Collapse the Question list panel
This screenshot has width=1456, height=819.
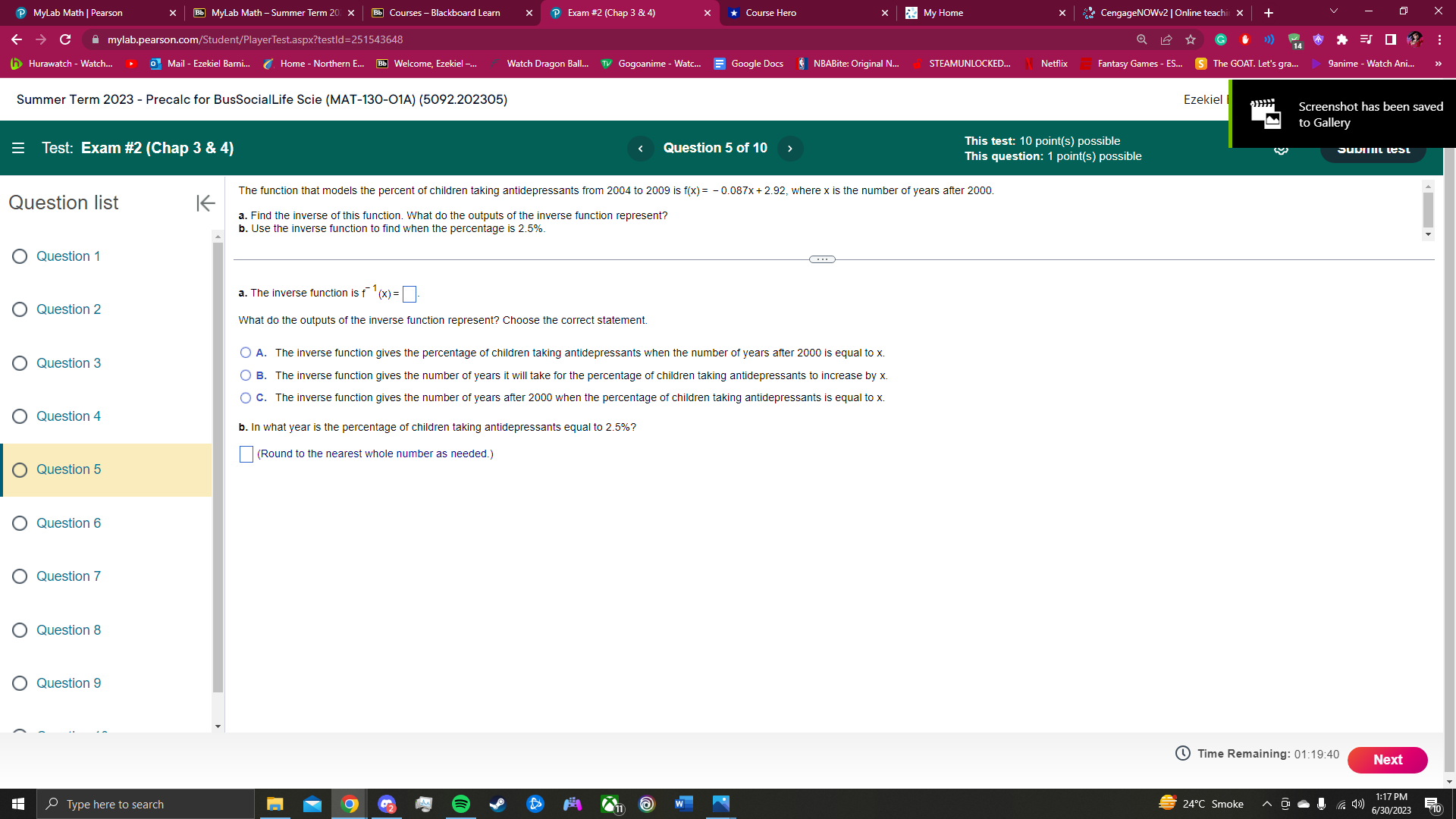tap(205, 203)
